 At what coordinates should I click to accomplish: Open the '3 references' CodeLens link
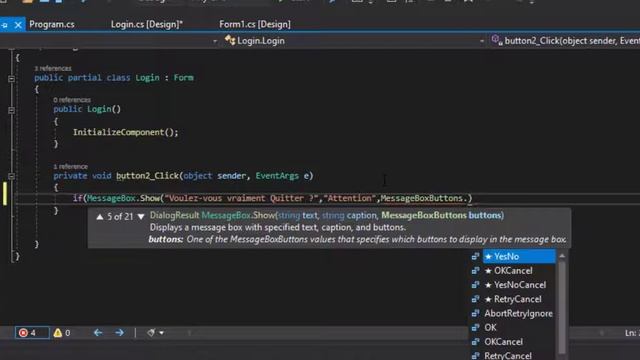tap(53, 68)
